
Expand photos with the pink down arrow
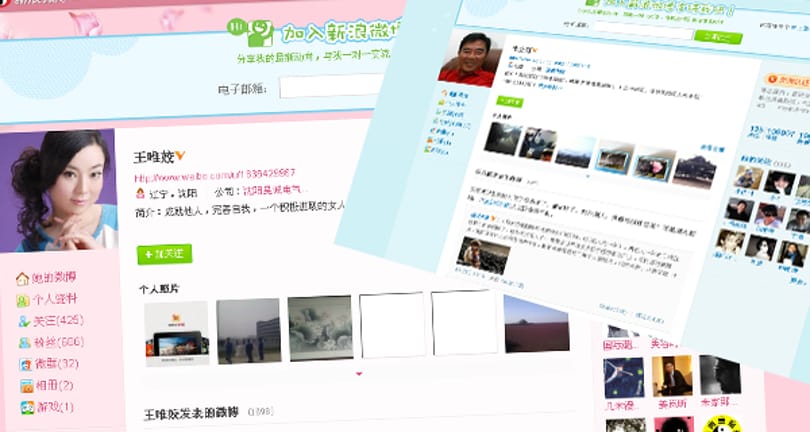[359, 374]
